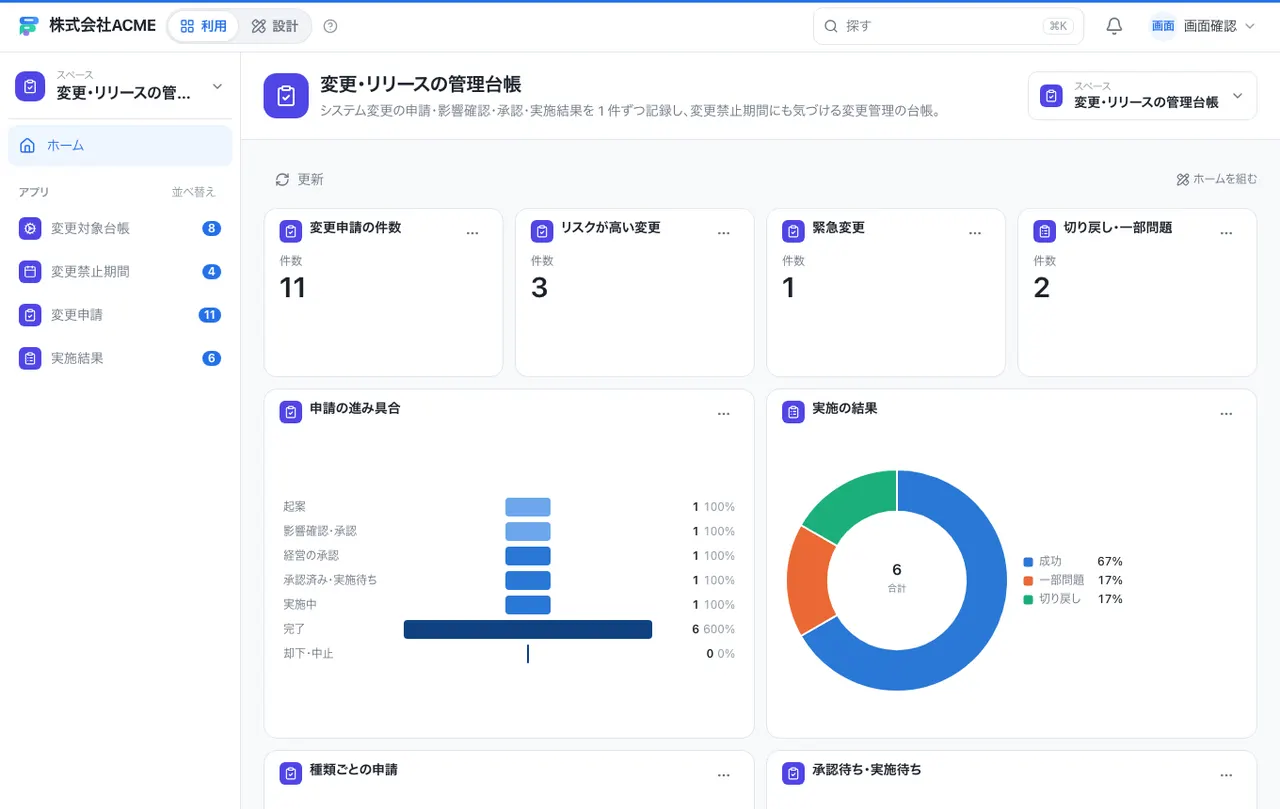1280x809 pixels.
Task: Open the help question mark icon
Action: (x=331, y=26)
